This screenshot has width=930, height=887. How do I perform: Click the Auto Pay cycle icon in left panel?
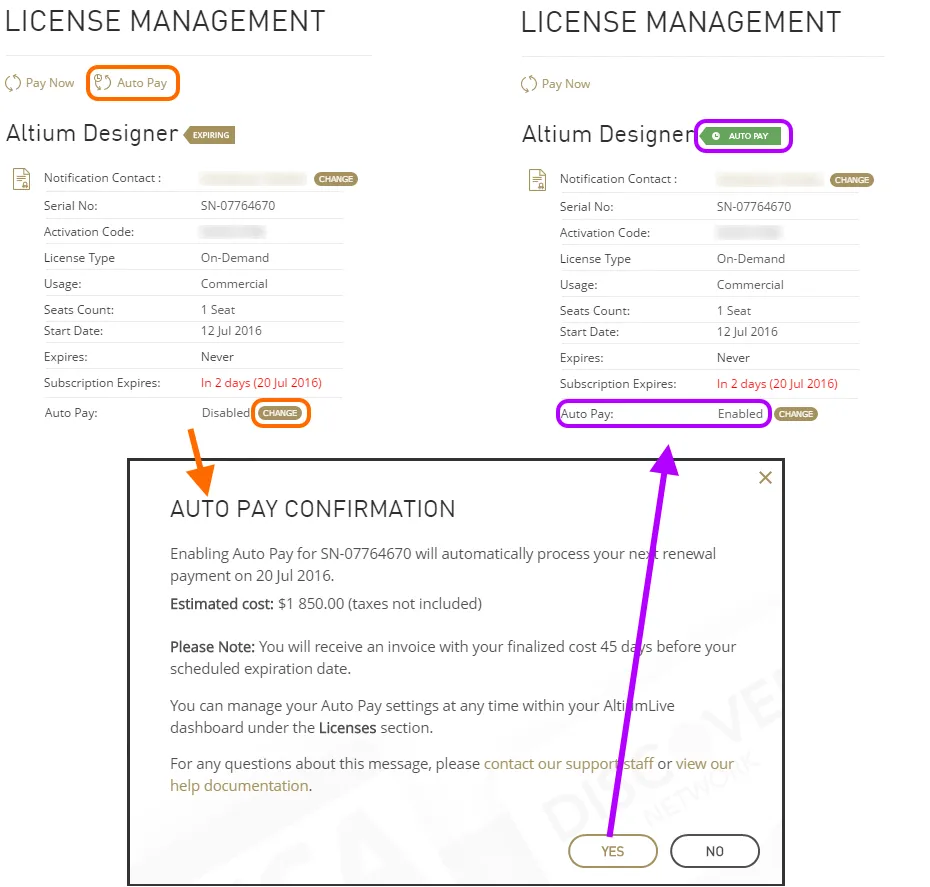coord(103,82)
